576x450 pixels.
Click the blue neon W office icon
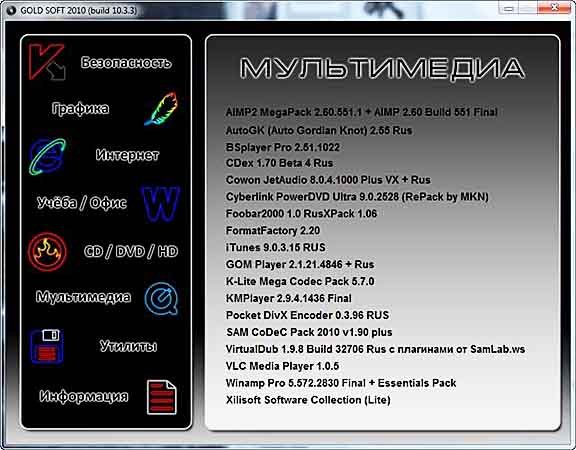[x=161, y=204]
